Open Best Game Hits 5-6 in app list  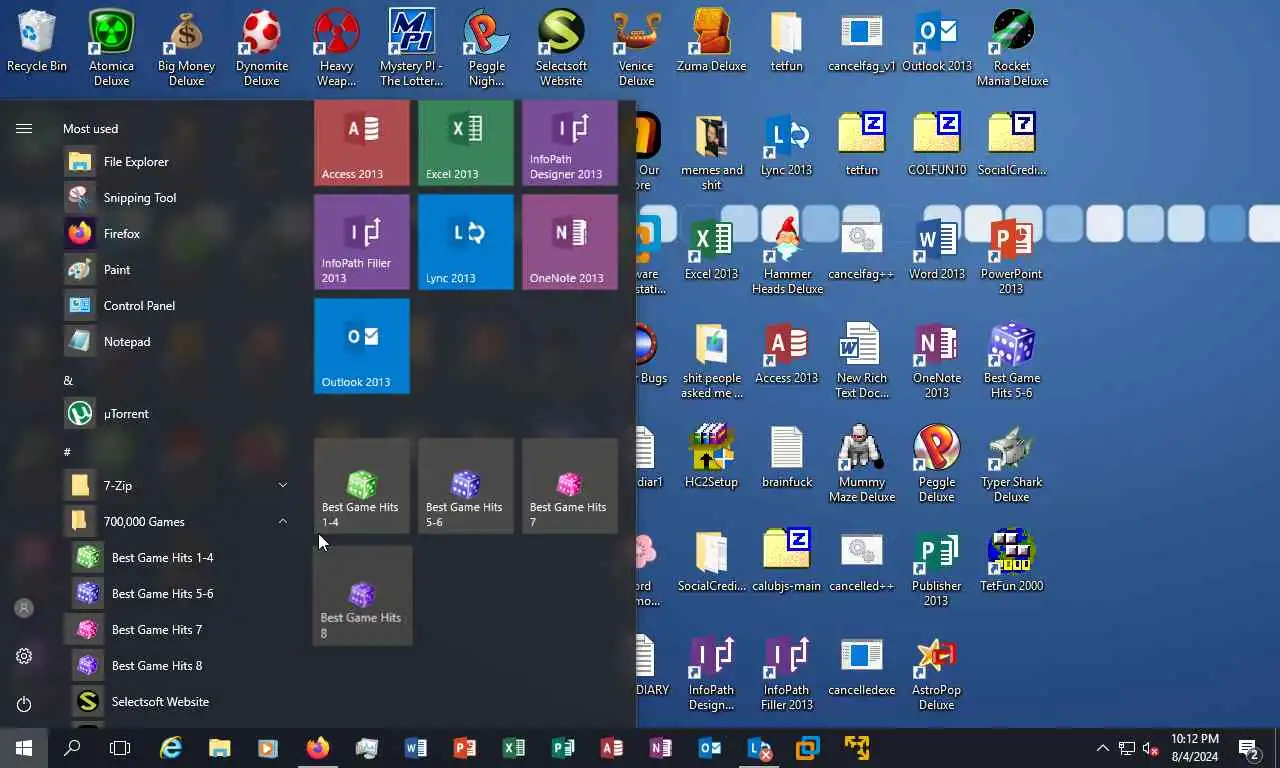pyautogui.click(x=180, y=594)
